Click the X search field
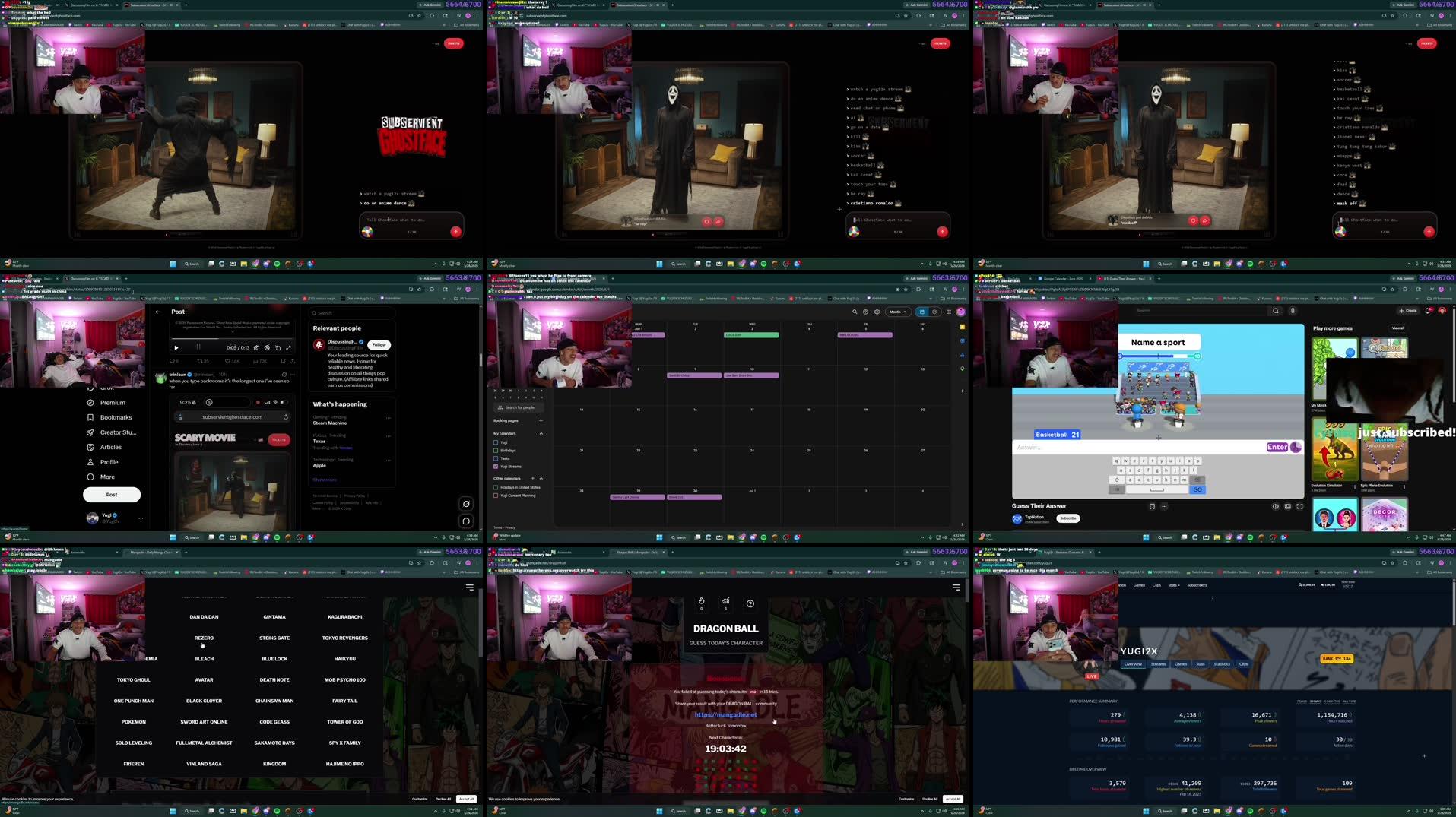Screen dimensions: 1456x817 pyautogui.click(x=352, y=313)
